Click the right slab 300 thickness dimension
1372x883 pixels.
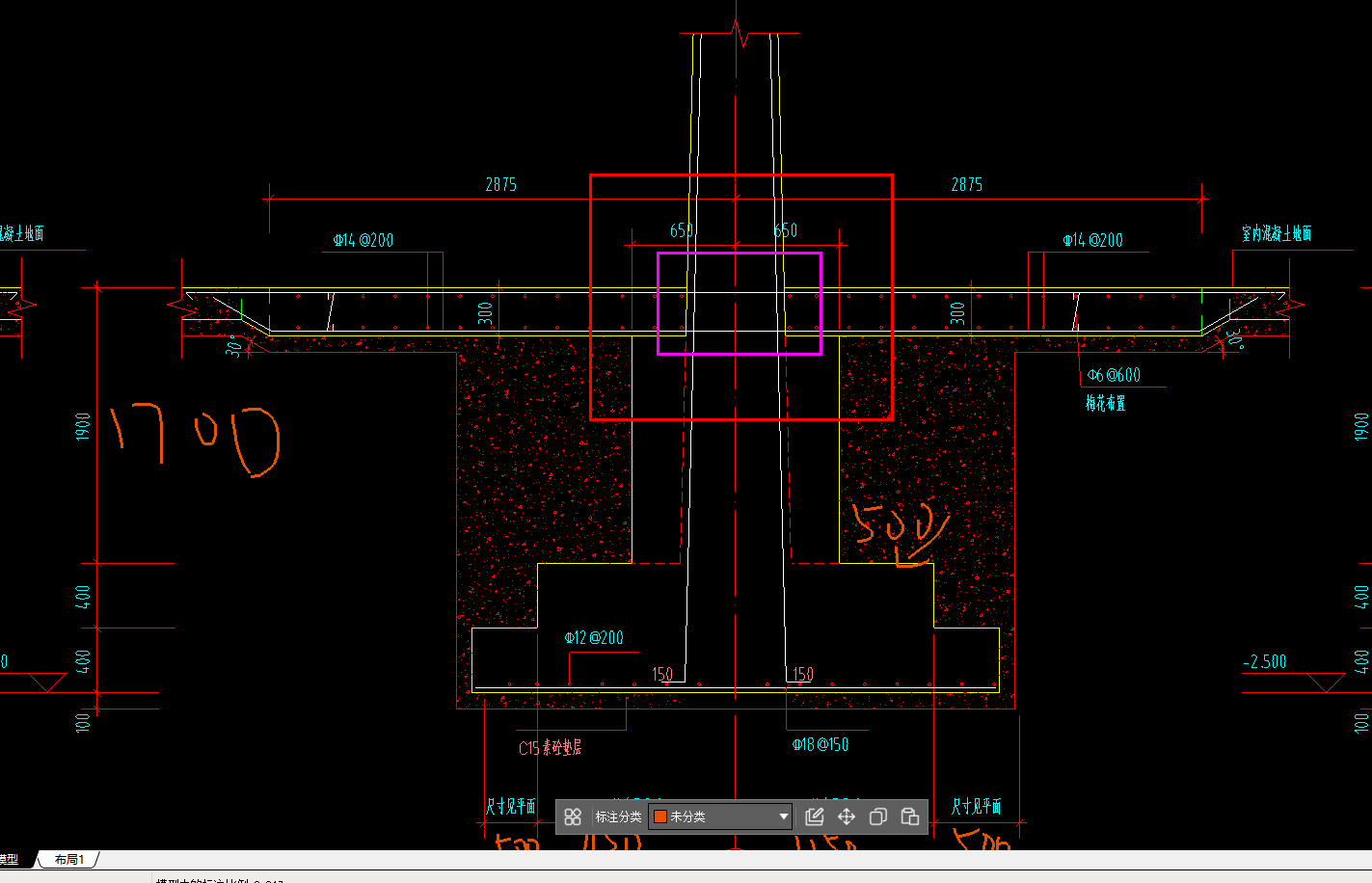click(957, 312)
